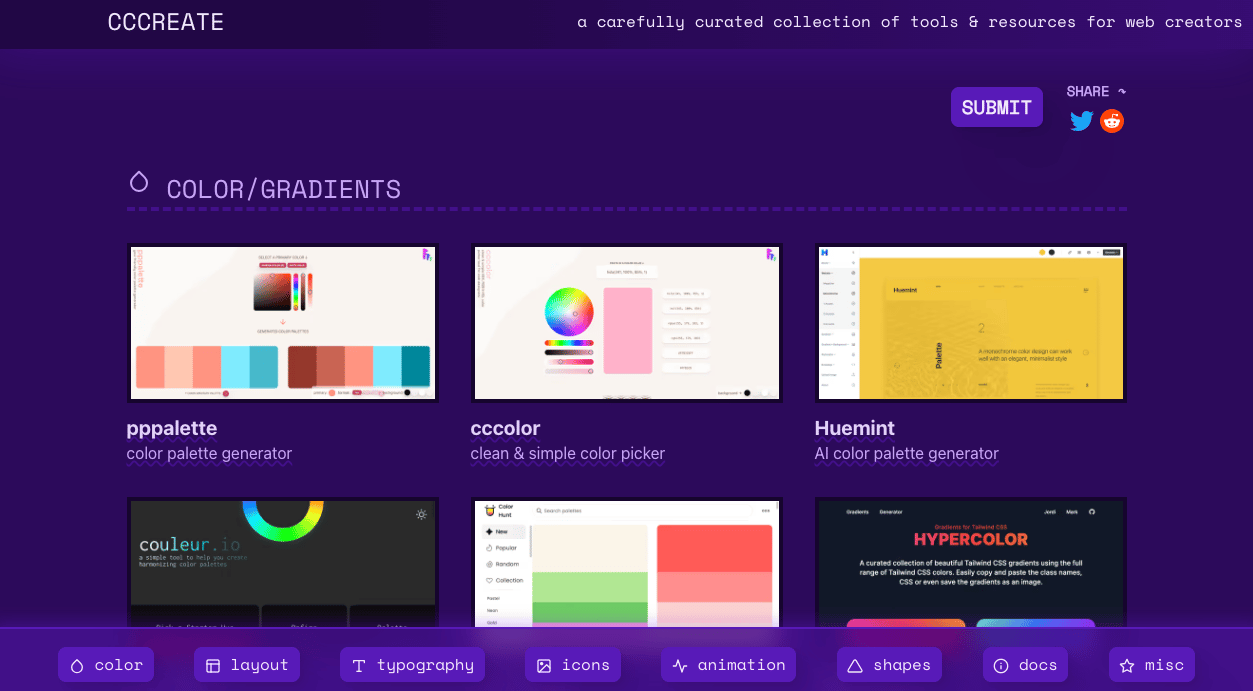Click the Submit button
1253x691 pixels.
997,107
